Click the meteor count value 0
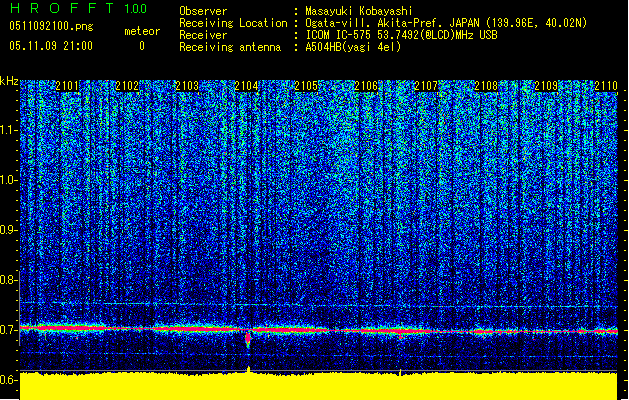Image resolution: width=629 pixels, height=400 pixels. [142, 46]
